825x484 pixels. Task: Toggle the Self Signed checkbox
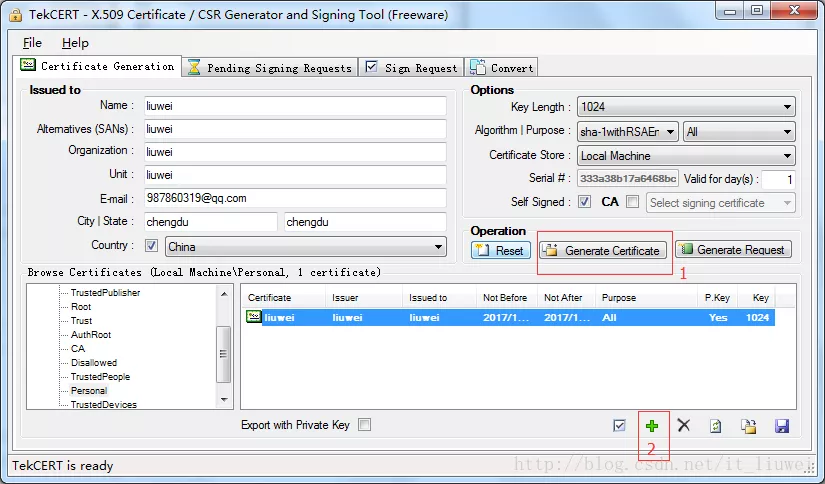[585, 203]
